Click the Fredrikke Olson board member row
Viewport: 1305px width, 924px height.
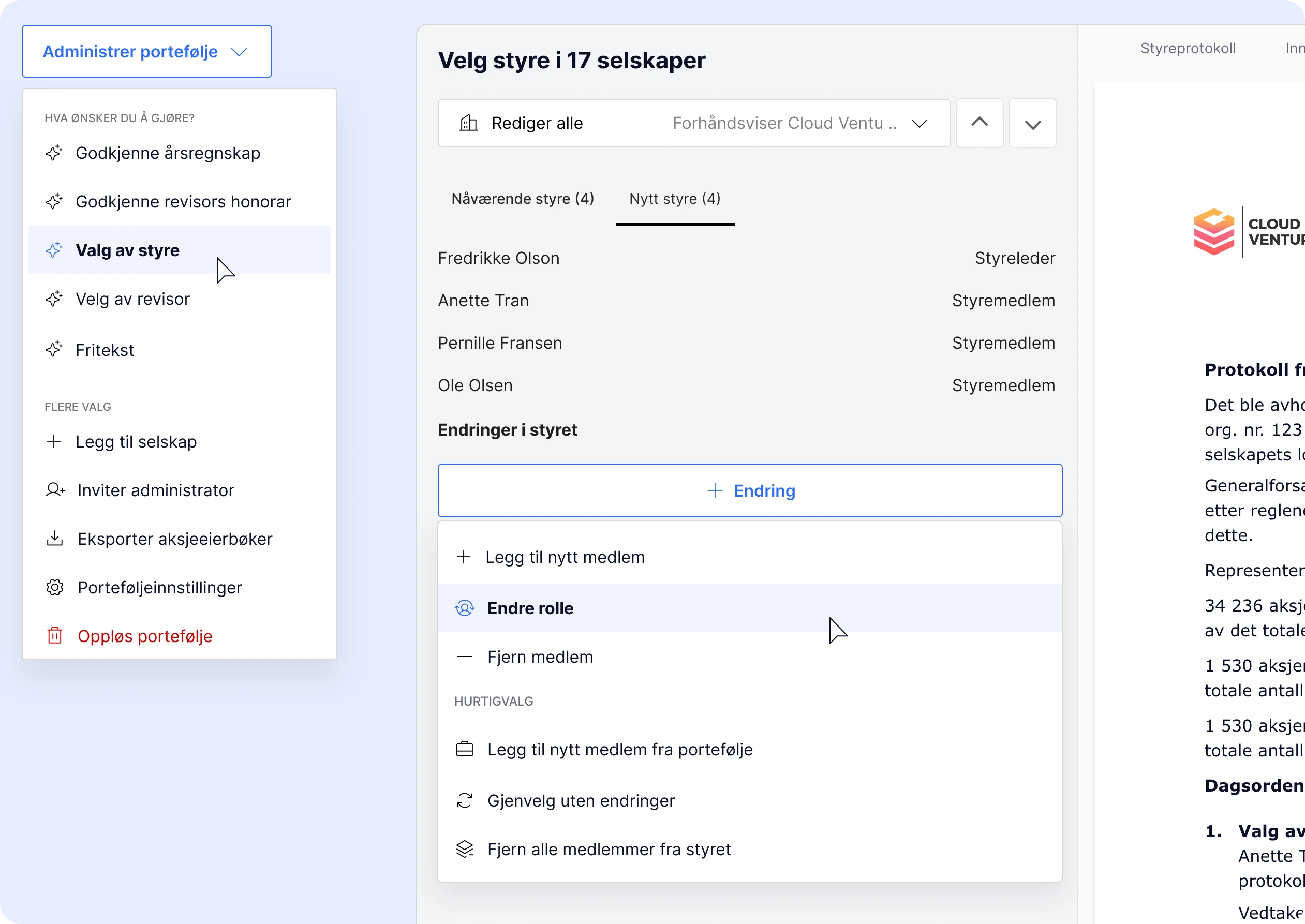click(746, 258)
